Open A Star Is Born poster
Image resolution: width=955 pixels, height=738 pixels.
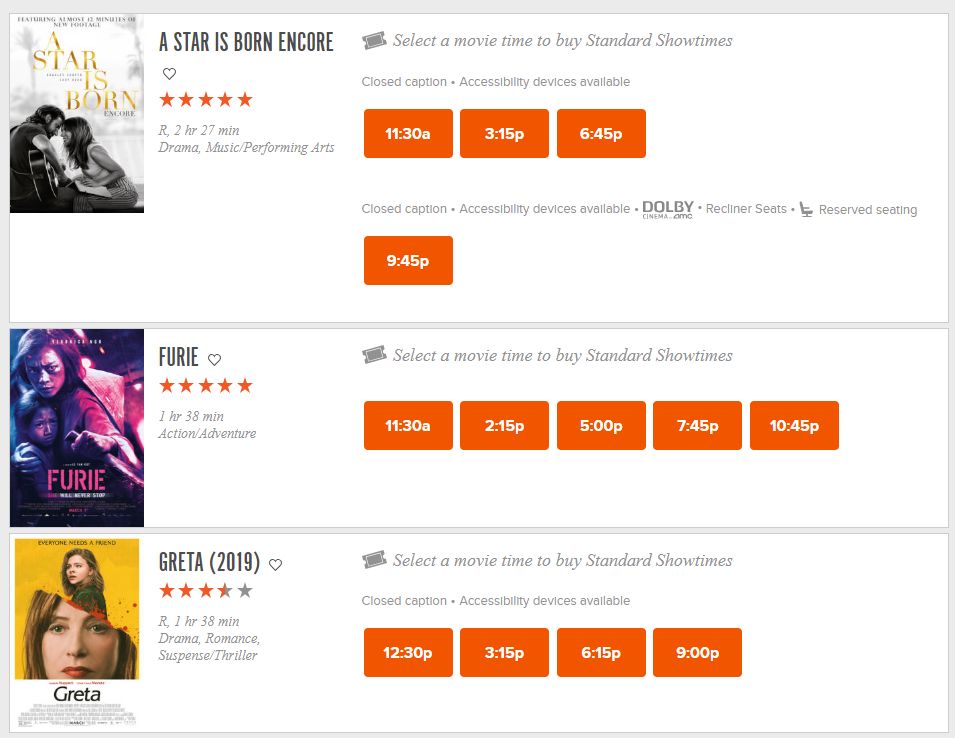coord(77,113)
